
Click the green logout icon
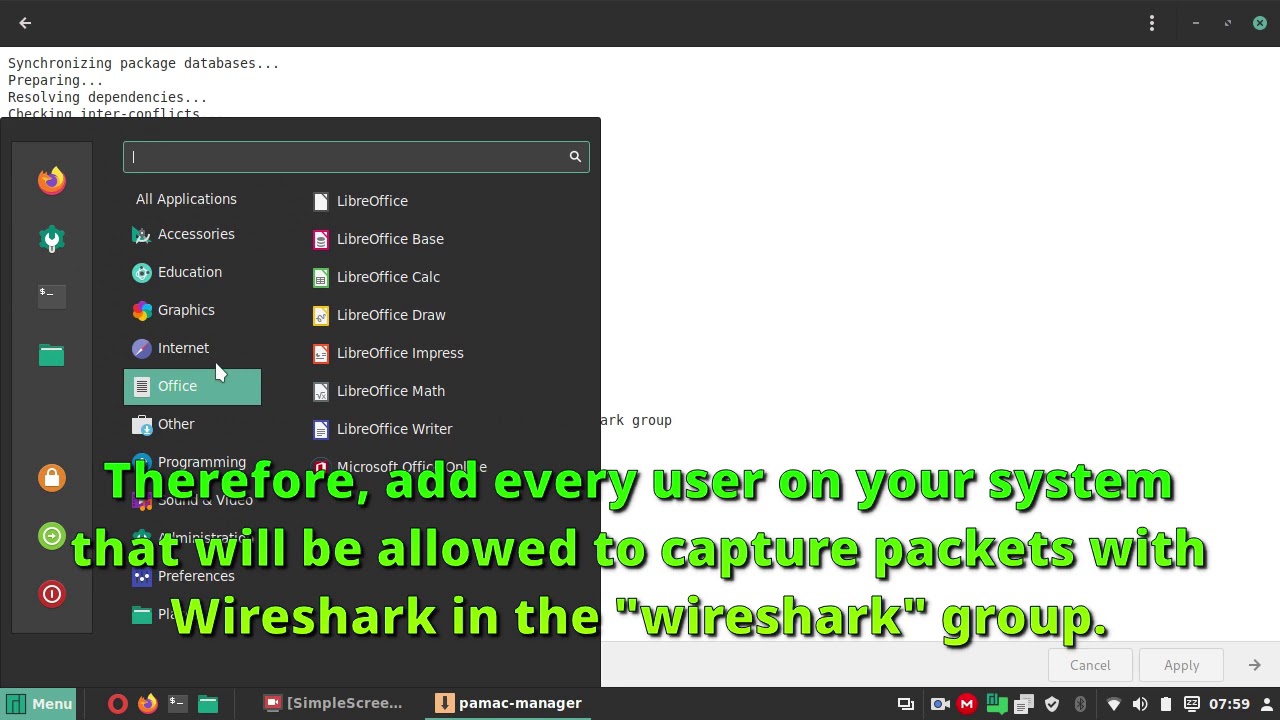(52, 536)
